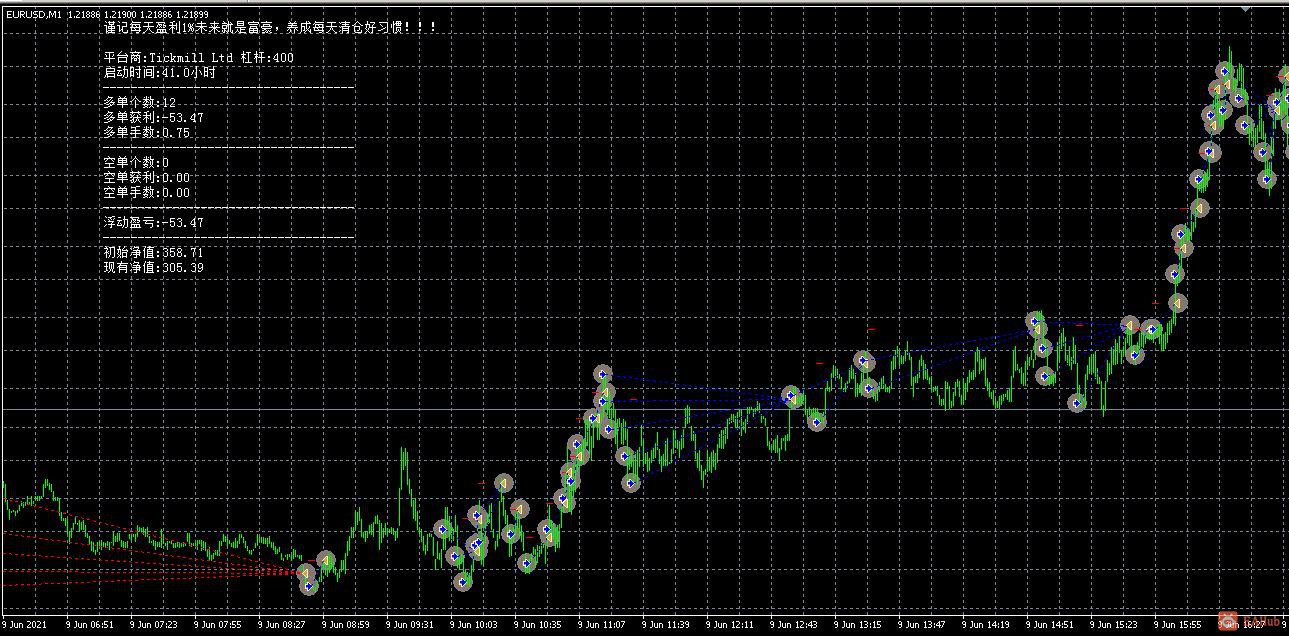Select the lone trade arrow near 9 Jun 12:43
The image size is (1289, 636).
click(816, 423)
